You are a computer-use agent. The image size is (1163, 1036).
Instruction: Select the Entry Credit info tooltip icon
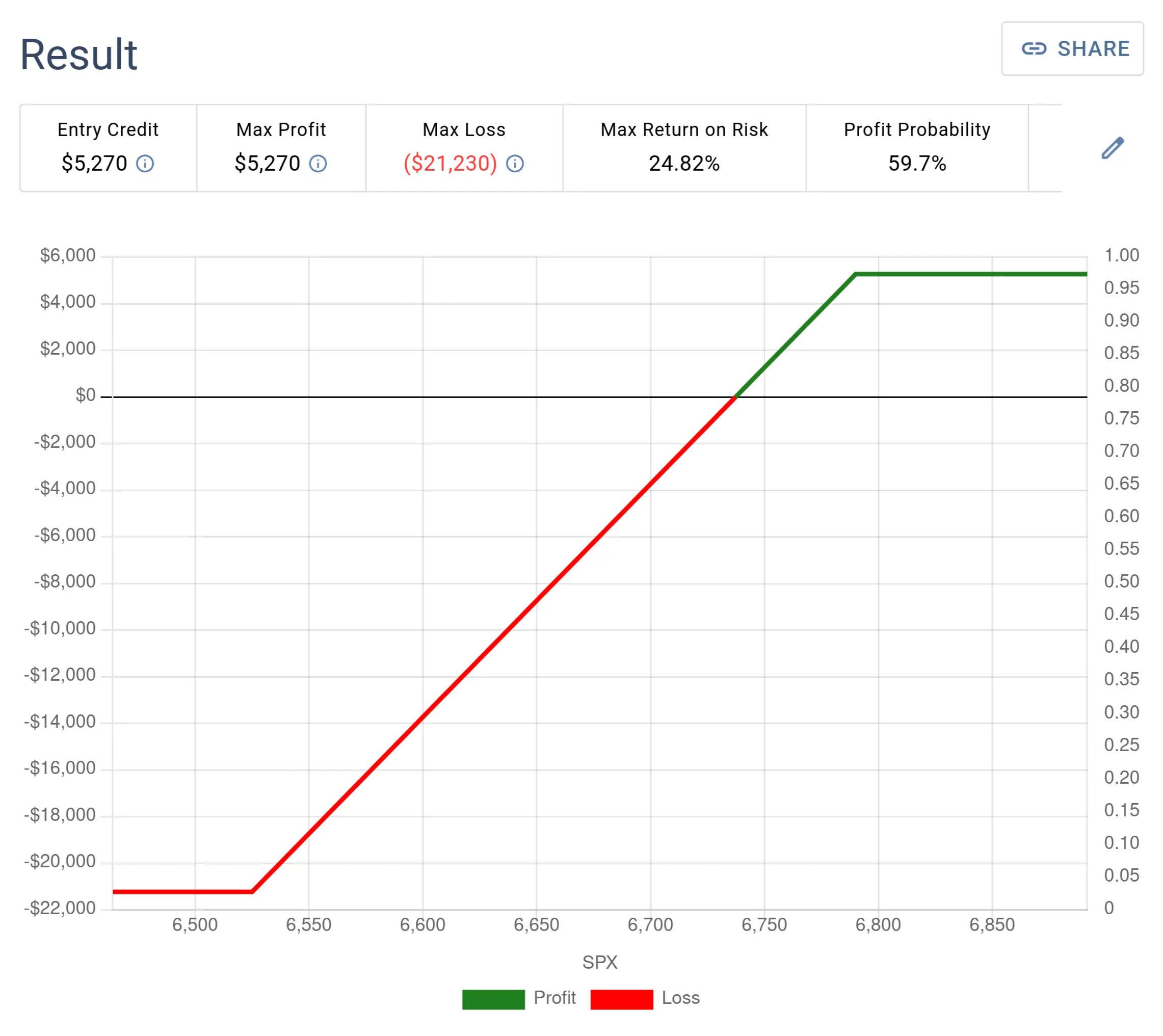[146, 165]
